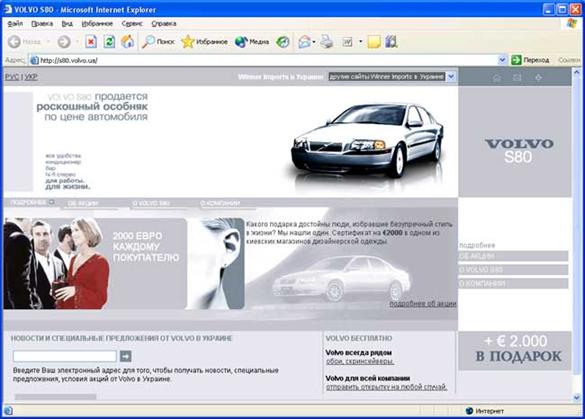Screen dimensions: 585x419
Task: Expand the address bar dropdown
Action: [x=502, y=60]
